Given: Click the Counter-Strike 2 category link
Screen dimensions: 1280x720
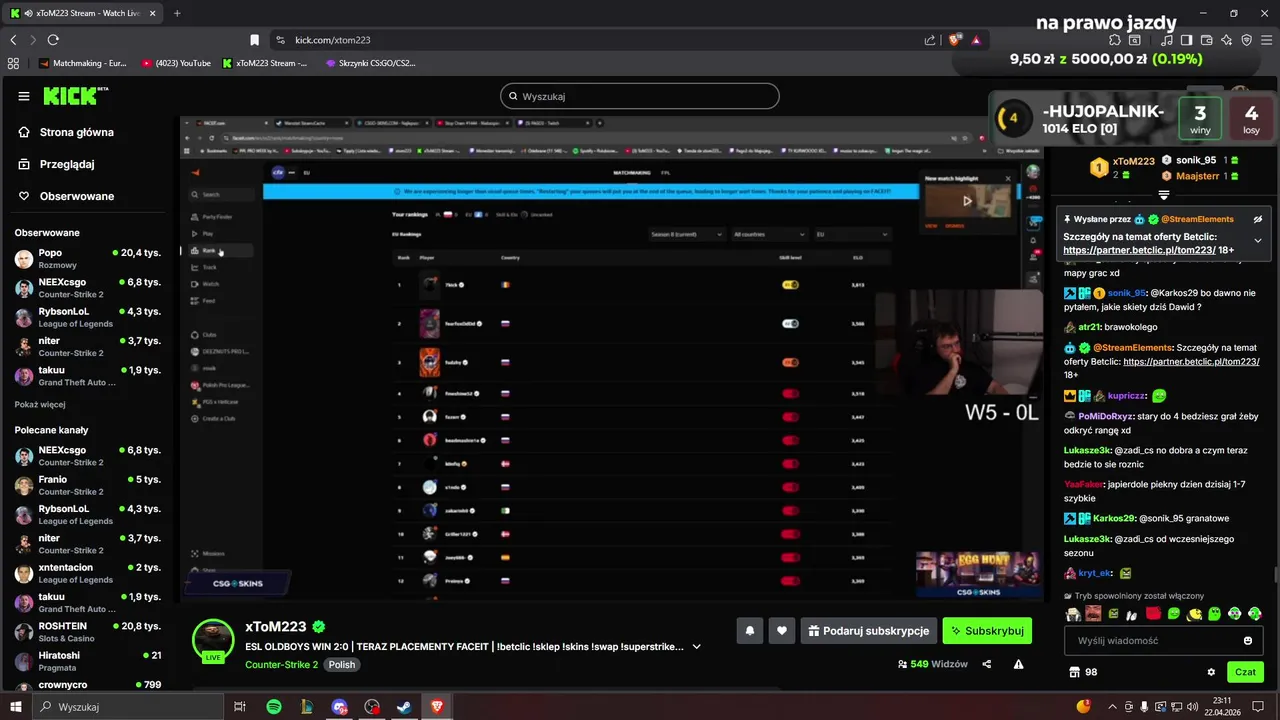Looking at the screenshot, I should coord(281,665).
